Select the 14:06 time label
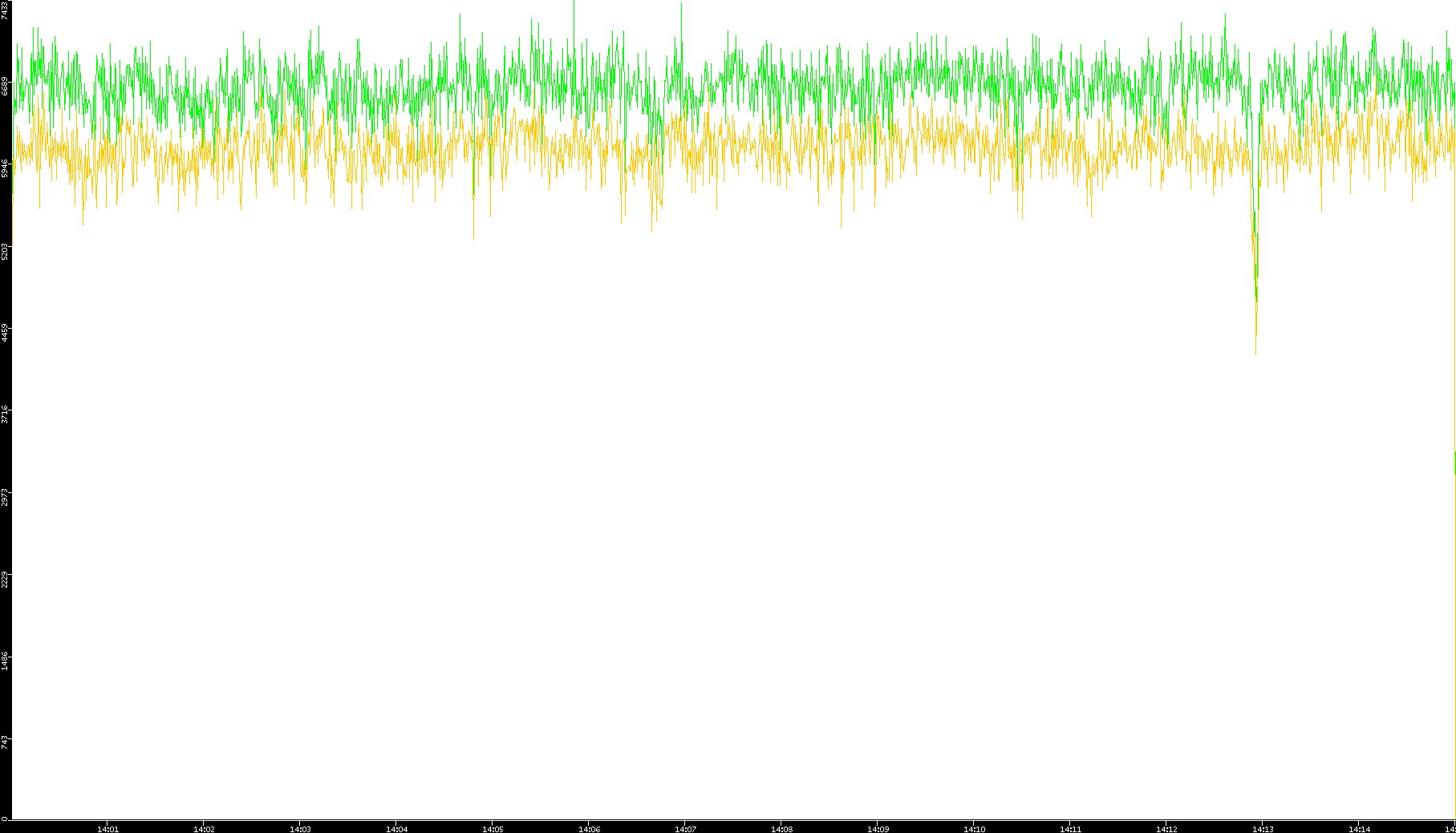The width and height of the screenshot is (1456, 833). (x=590, y=829)
